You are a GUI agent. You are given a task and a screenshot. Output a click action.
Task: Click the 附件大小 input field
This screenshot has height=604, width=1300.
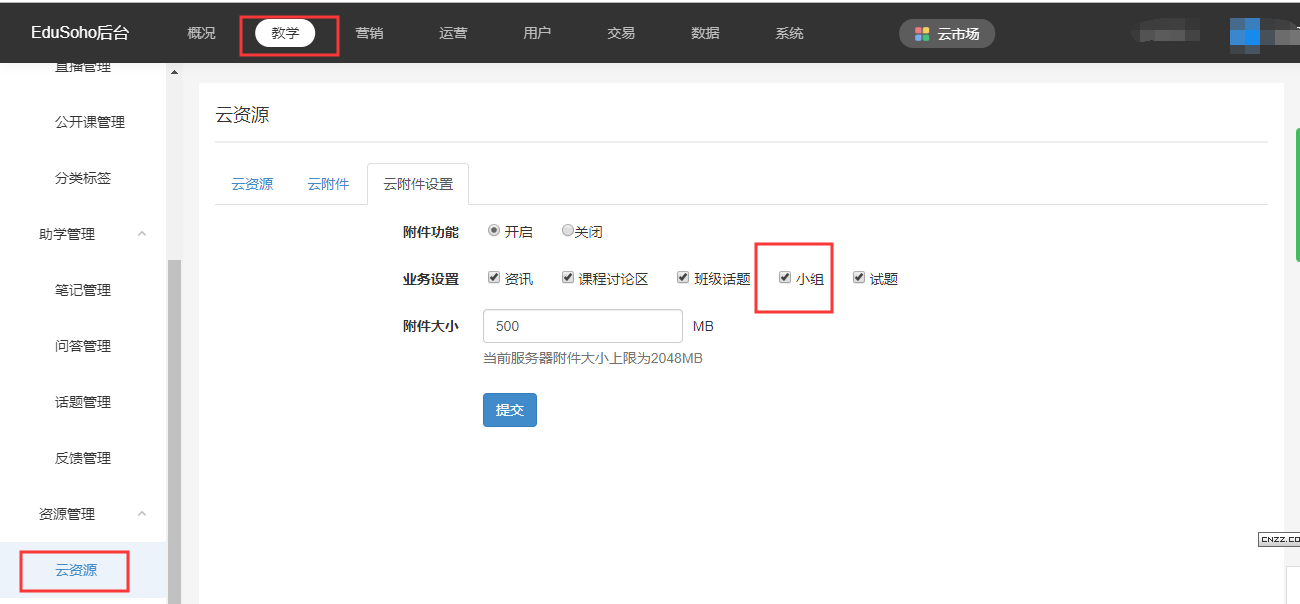click(x=582, y=326)
